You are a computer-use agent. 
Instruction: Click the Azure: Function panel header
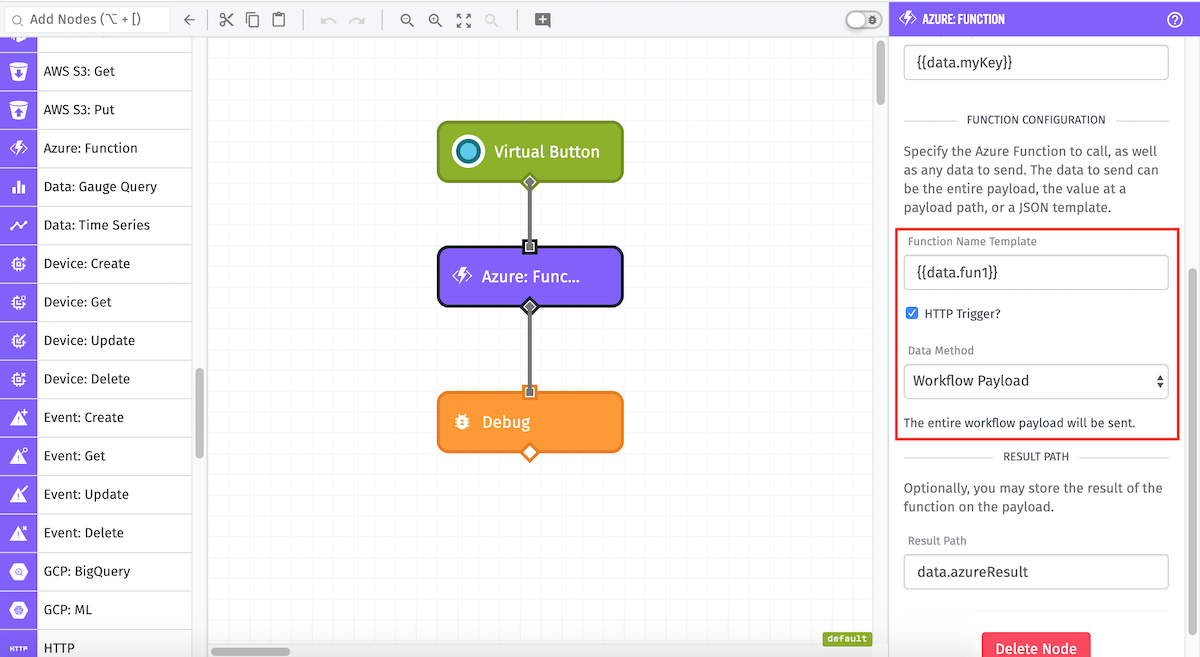coord(1044,19)
